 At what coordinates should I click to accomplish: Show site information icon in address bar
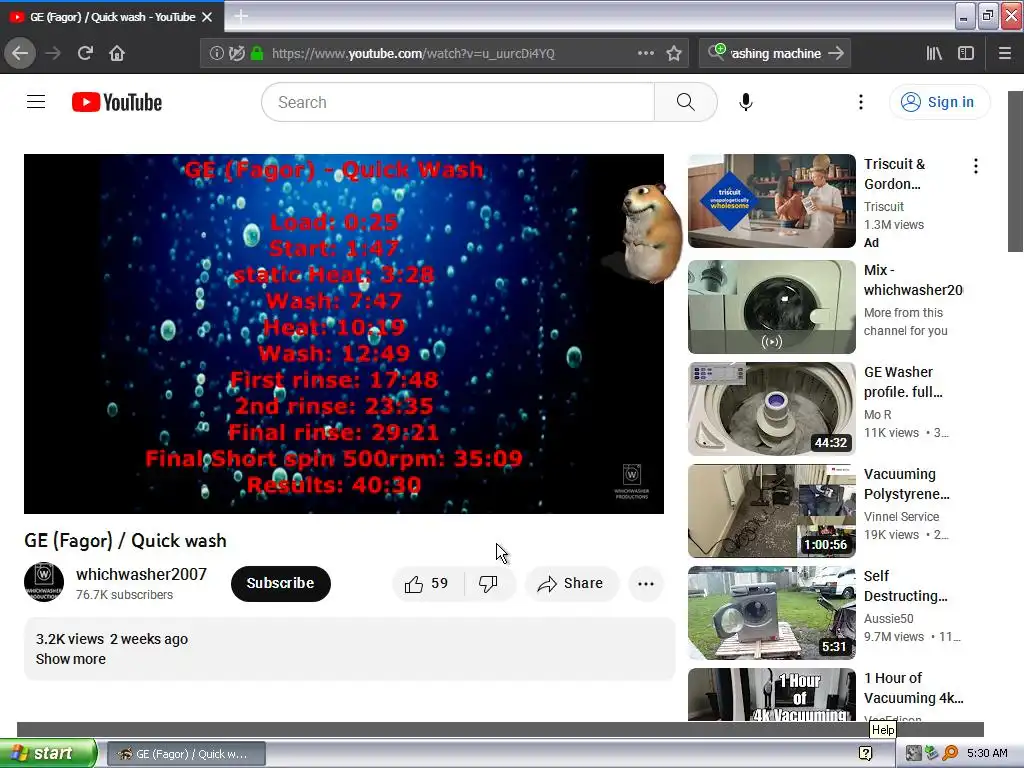216,54
